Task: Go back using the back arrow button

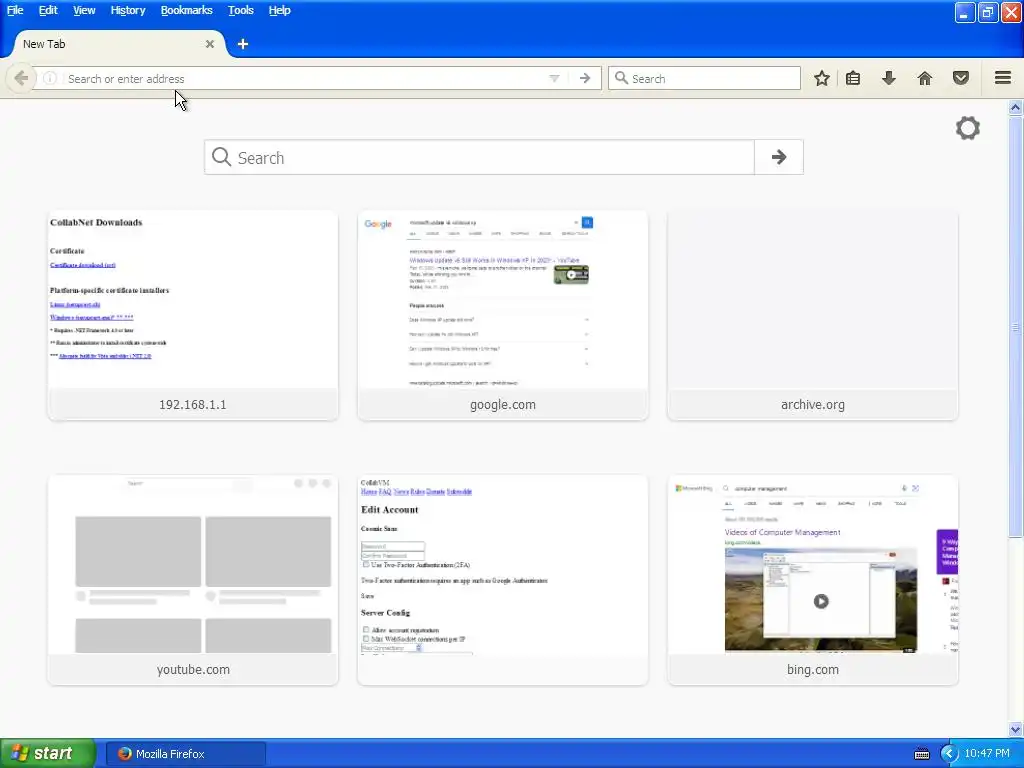Action: [x=20, y=78]
